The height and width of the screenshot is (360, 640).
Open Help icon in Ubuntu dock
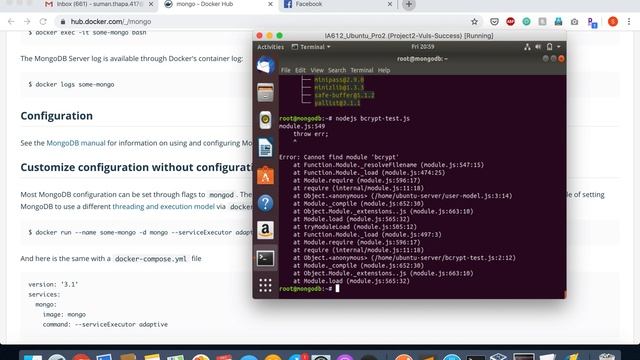[x=265, y=203]
